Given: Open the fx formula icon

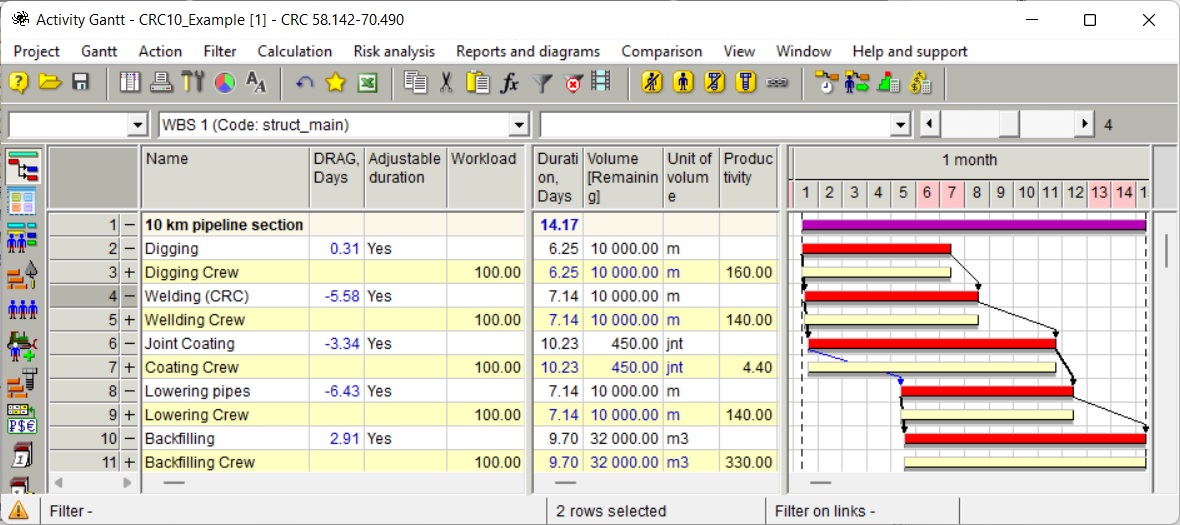Looking at the screenshot, I should coord(509,83).
